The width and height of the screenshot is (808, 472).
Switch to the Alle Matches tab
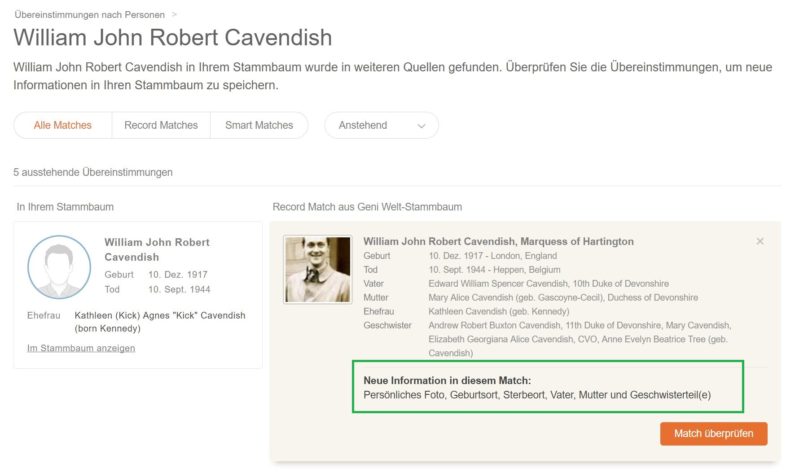(62, 125)
